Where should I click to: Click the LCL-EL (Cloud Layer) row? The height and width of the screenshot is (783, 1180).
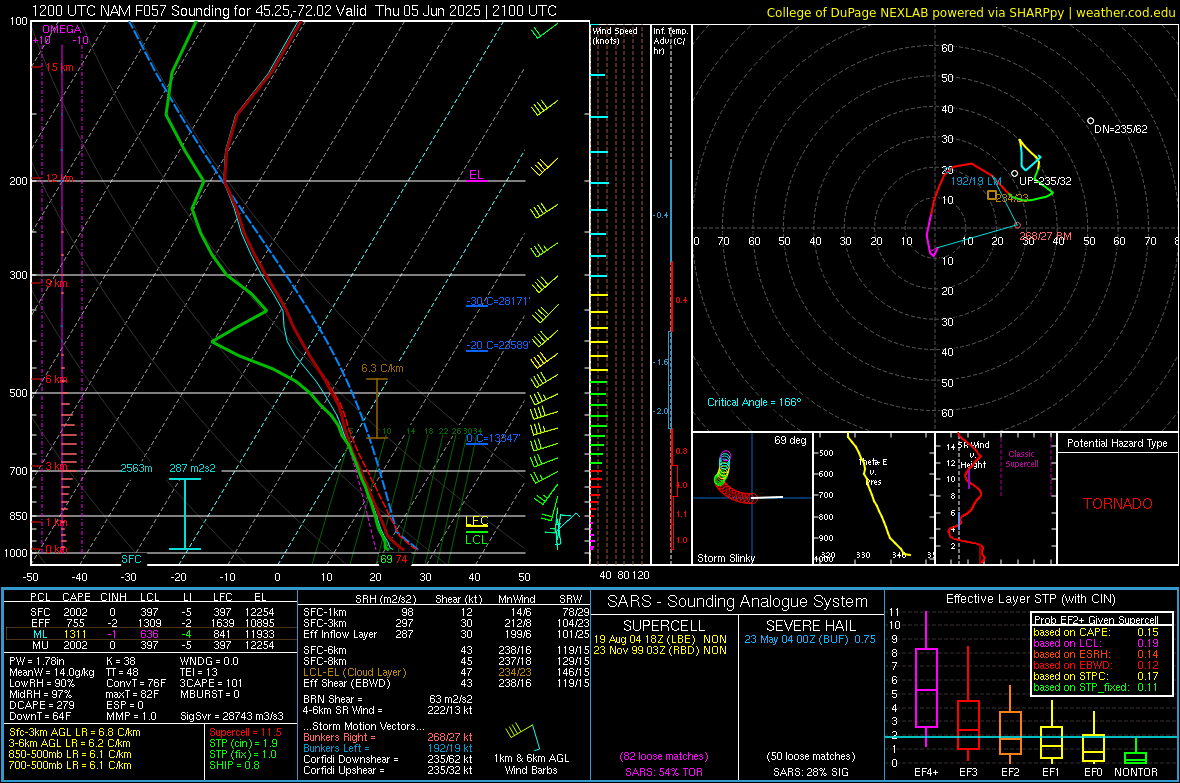click(446, 672)
